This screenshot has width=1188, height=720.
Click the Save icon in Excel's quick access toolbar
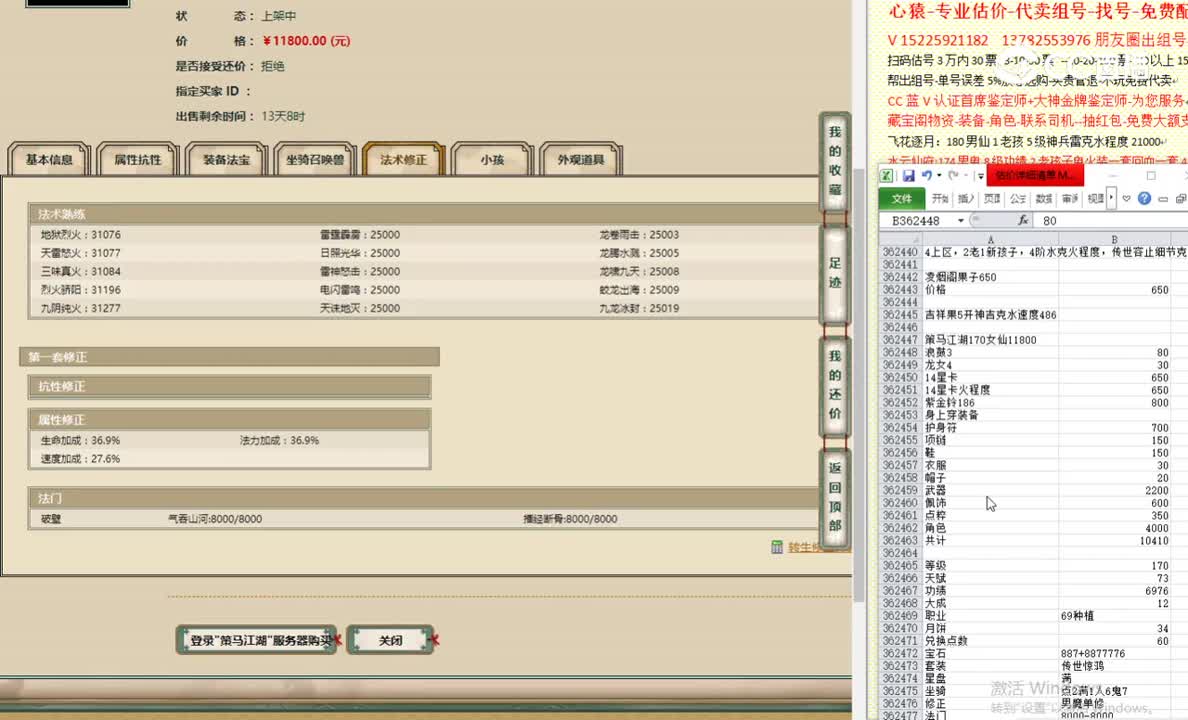pos(909,175)
